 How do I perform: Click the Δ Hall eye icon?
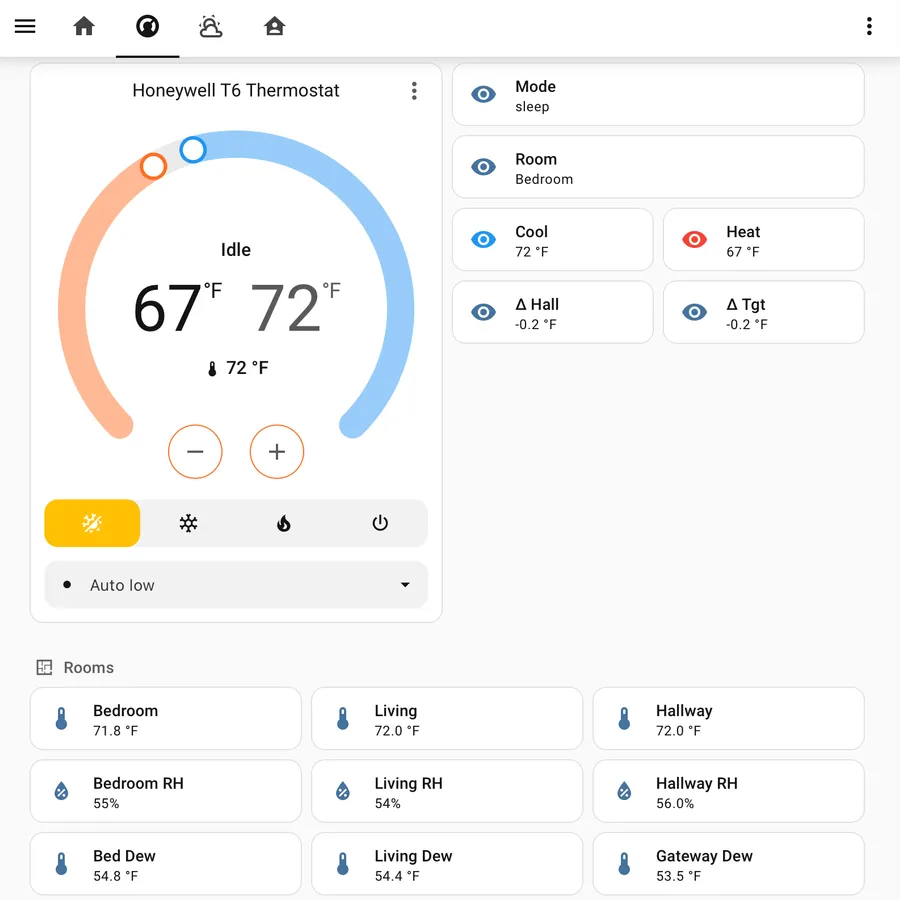(483, 312)
